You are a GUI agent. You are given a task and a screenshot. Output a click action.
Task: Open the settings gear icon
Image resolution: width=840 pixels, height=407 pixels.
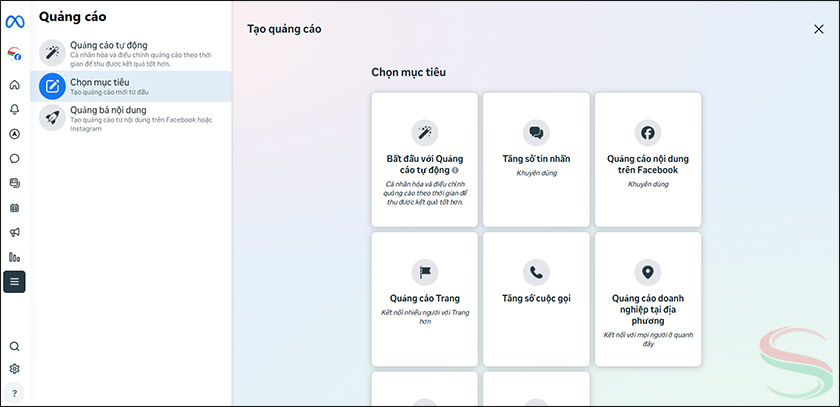tap(14, 369)
